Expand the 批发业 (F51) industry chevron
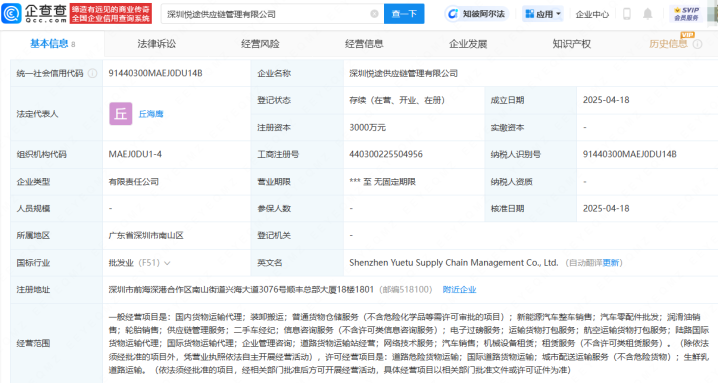Viewport: 718px width, 383px height. click(167, 263)
